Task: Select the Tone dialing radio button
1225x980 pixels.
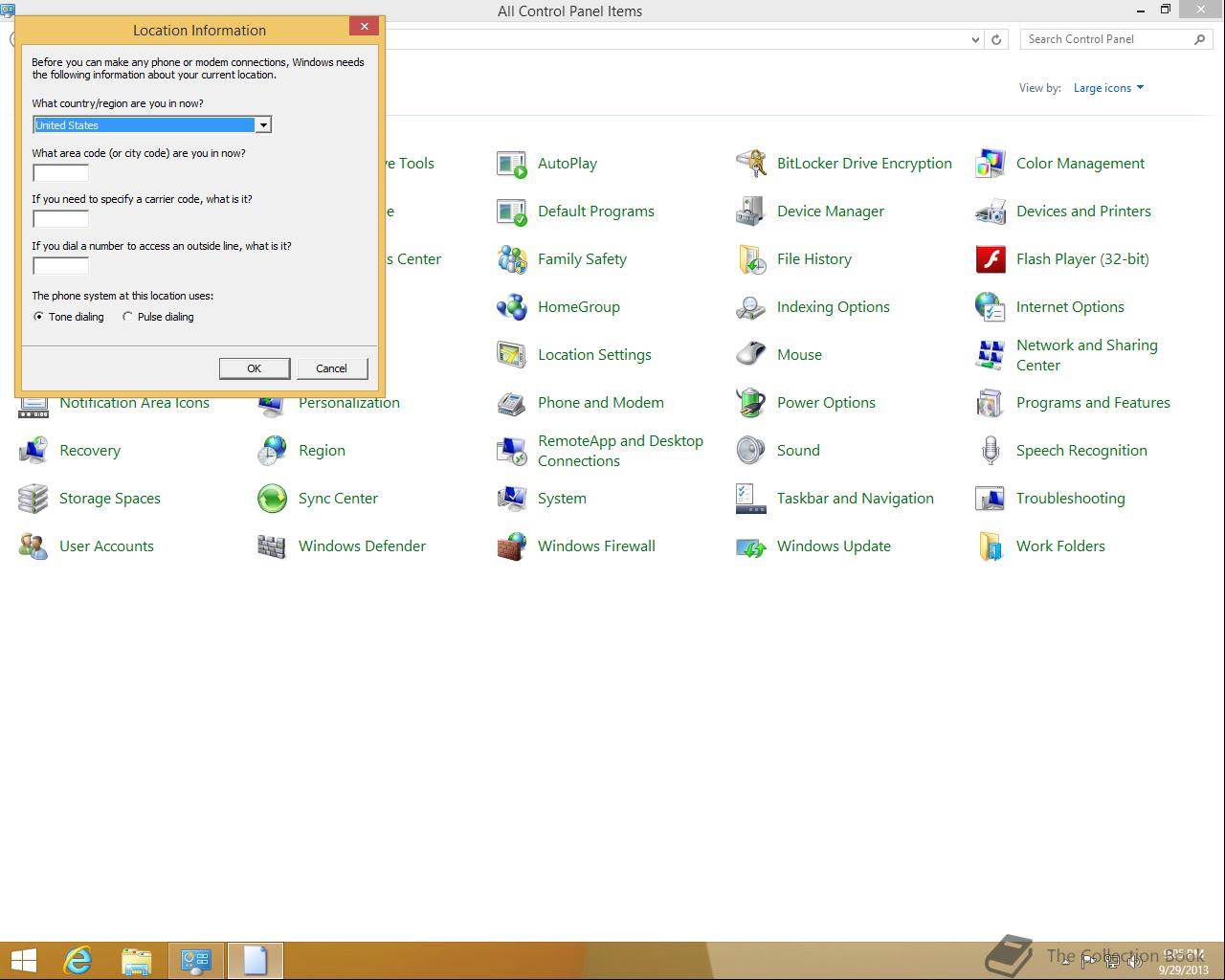Action: (38, 317)
